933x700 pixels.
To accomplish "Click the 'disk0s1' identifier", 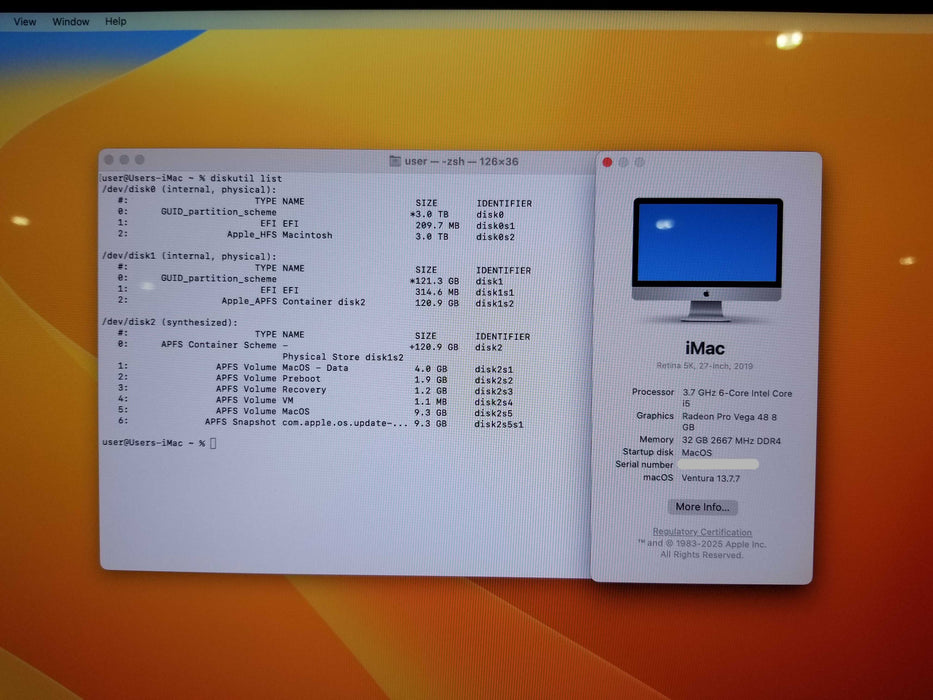I will coord(495,226).
